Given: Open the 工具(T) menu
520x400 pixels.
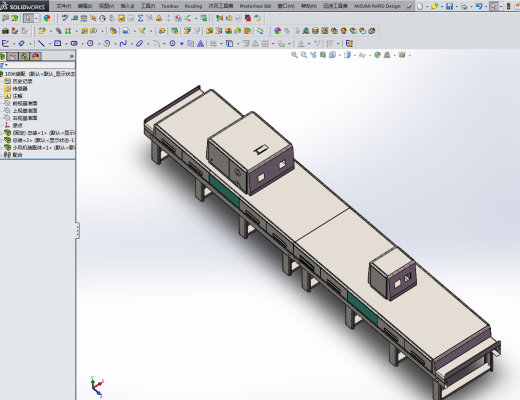Looking at the screenshot, I should click(x=148, y=6).
